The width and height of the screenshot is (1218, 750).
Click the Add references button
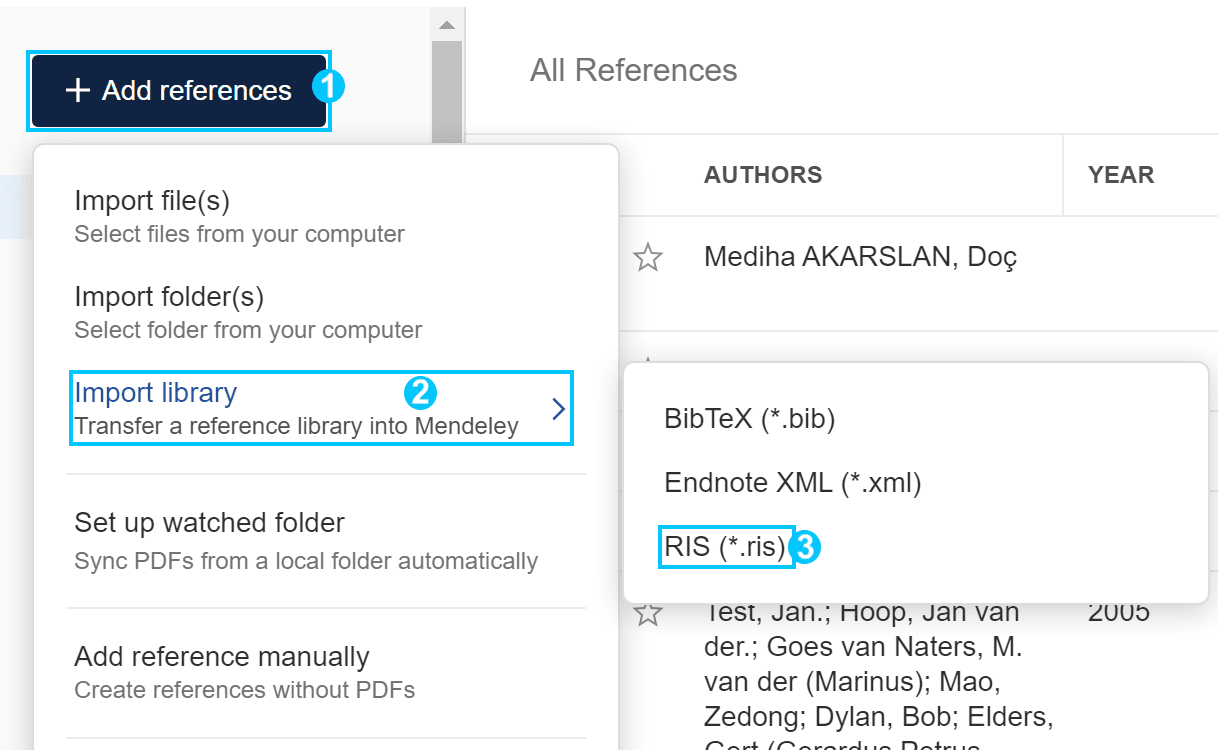[179, 91]
